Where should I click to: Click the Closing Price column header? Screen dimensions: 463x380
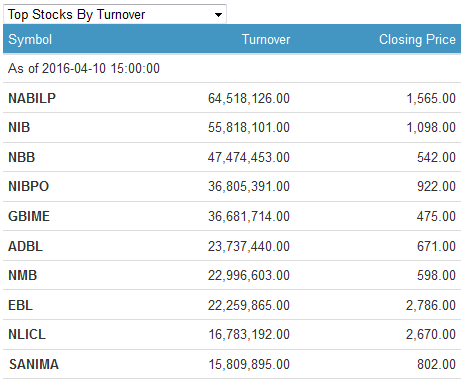[417, 39]
